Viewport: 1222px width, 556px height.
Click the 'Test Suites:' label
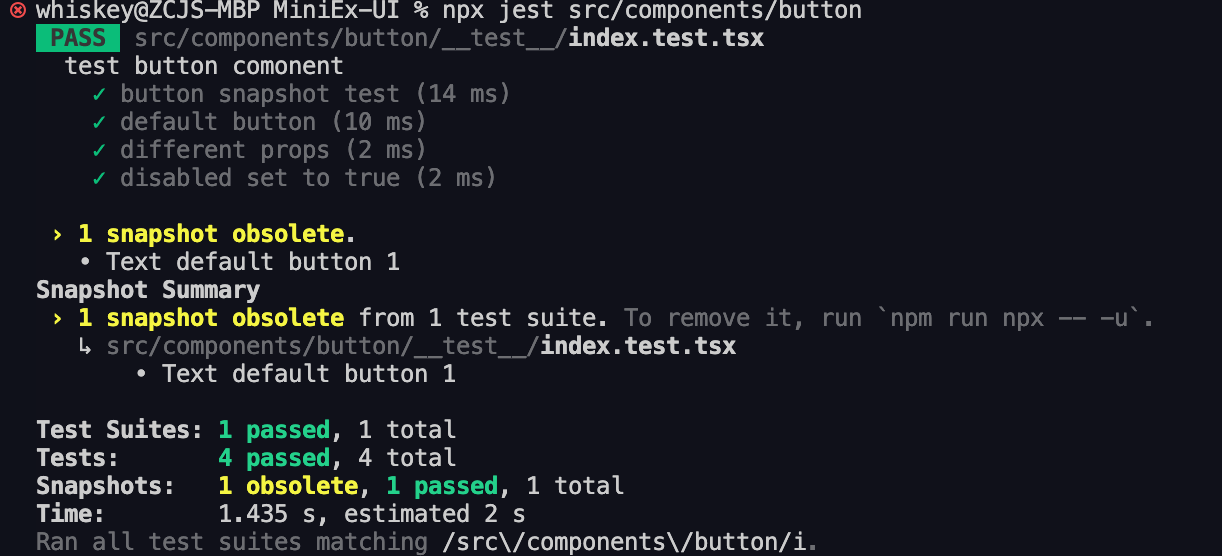pos(120,430)
